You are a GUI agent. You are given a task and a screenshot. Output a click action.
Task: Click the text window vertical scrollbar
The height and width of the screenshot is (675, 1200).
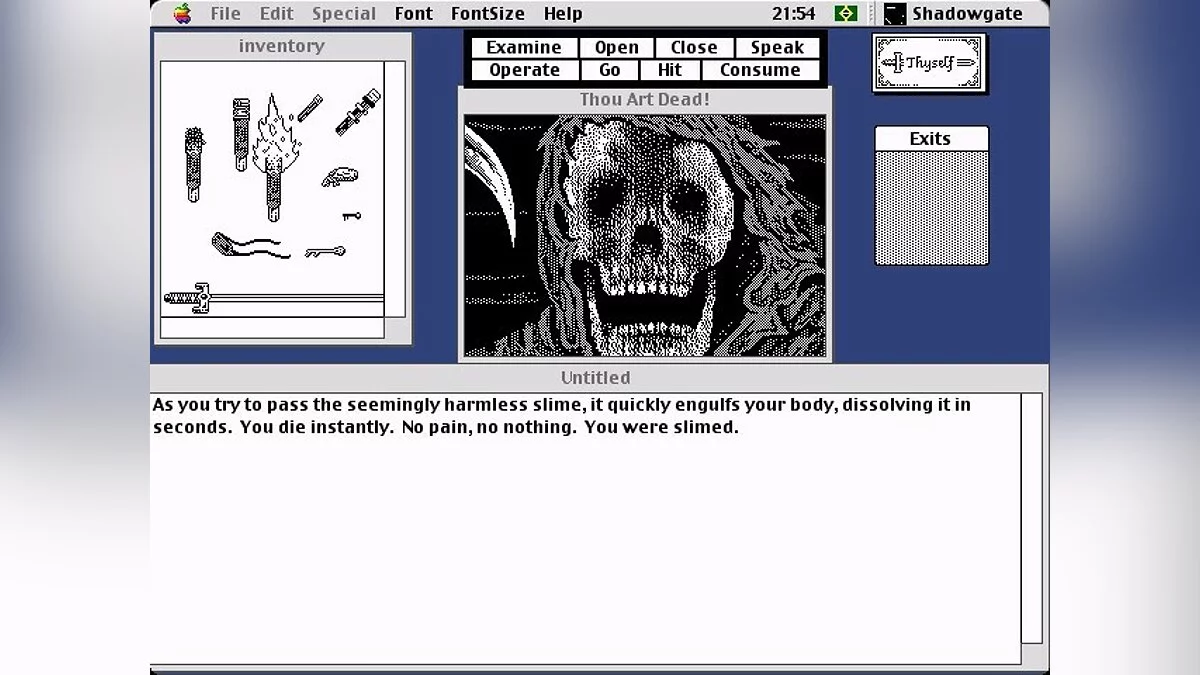(x=1031, y=518)
